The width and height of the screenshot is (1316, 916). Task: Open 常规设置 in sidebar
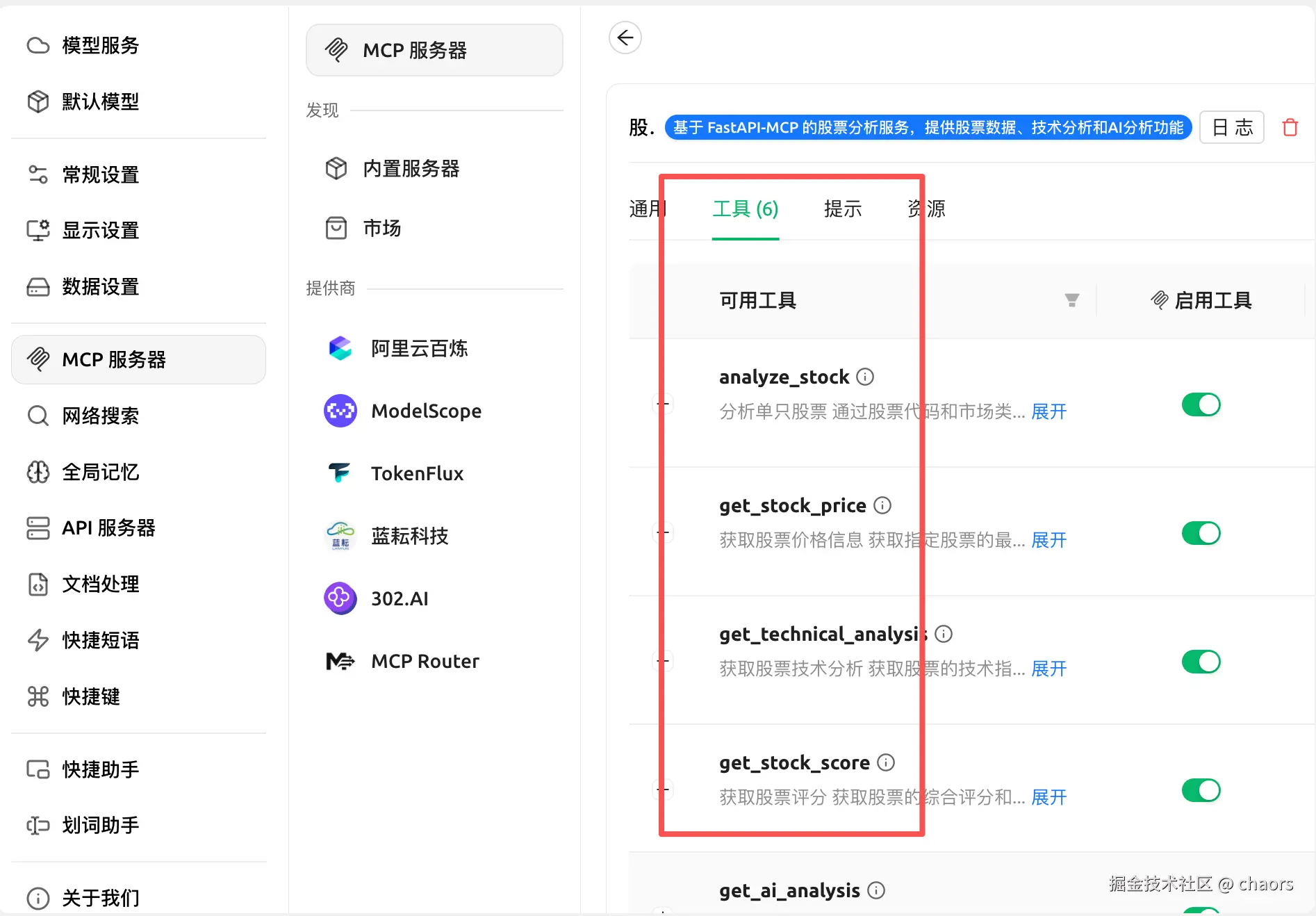[138, 174]
